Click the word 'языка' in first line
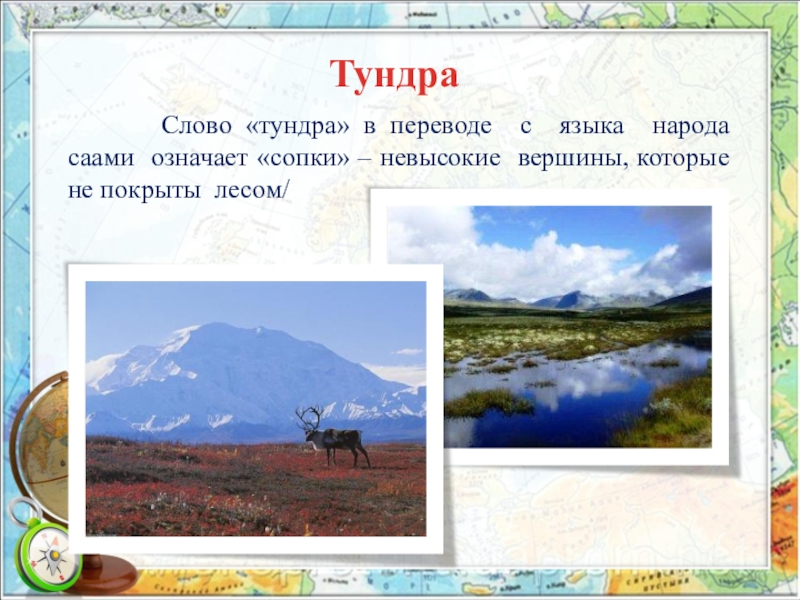This screenshot has width=800, height=600. coord(591,128)
